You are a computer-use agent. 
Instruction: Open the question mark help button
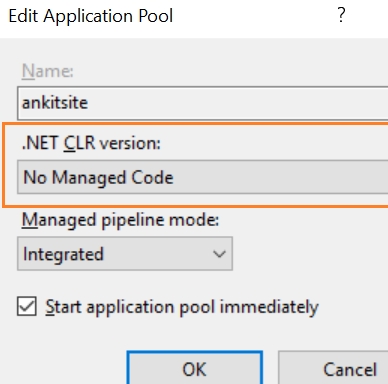tap(341, 15)
